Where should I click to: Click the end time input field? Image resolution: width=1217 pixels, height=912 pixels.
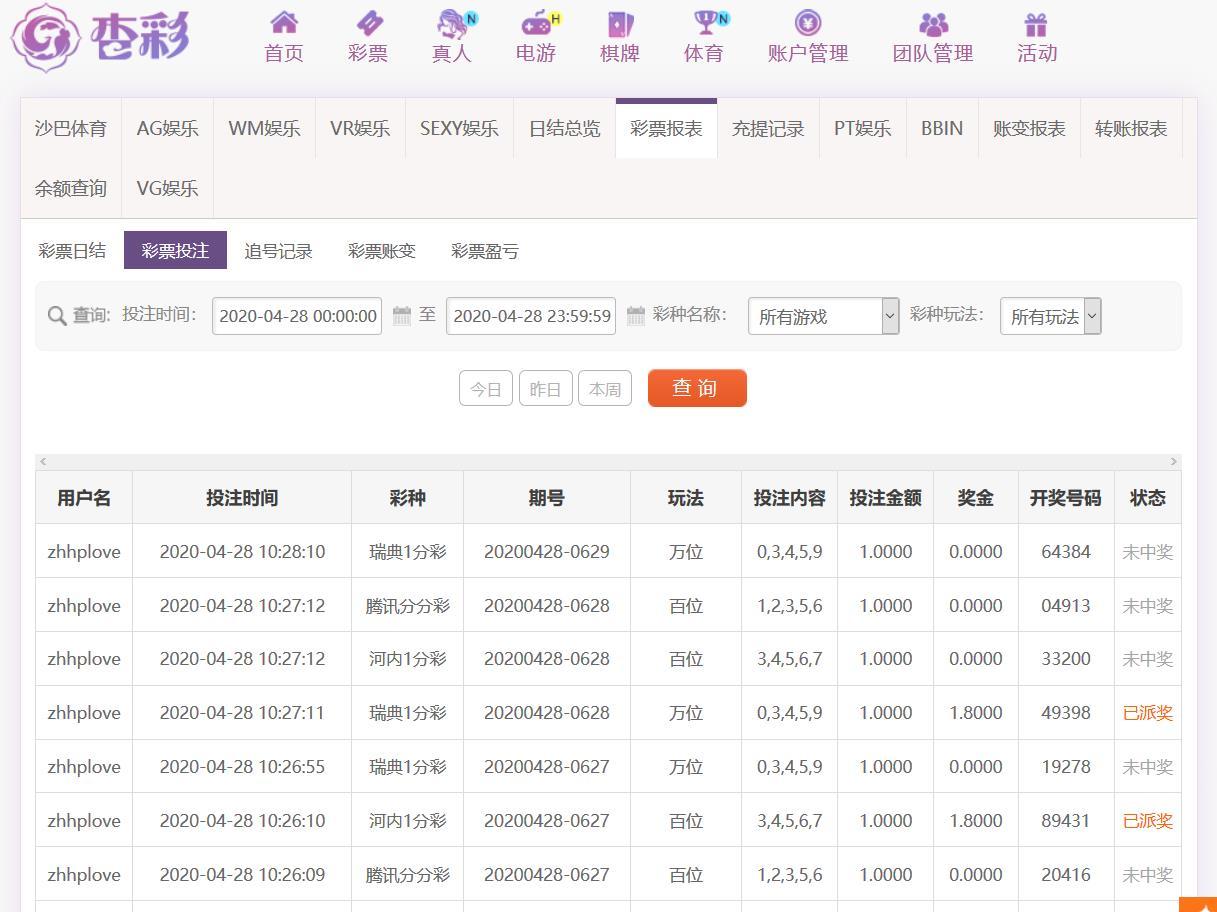pyautogui.click(x=531, y=316)
